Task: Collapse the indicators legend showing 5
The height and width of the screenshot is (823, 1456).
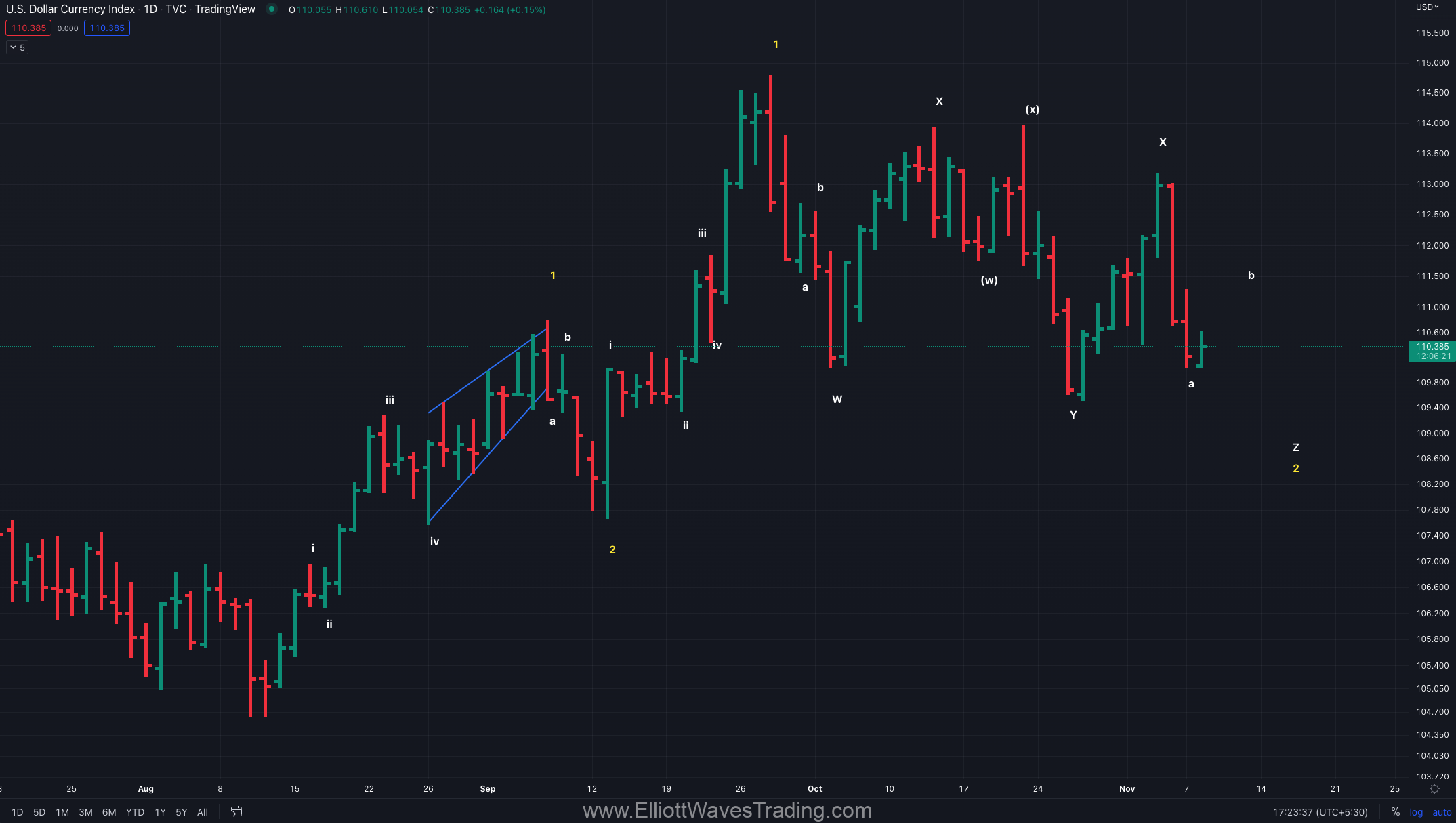Action: click(x=18, y=47)
